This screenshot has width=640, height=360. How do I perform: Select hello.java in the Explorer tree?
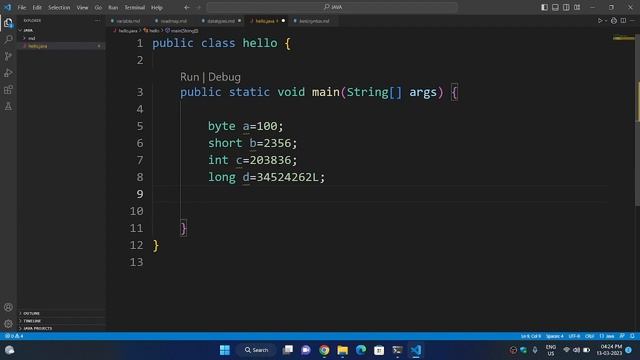tap(61, 47)
